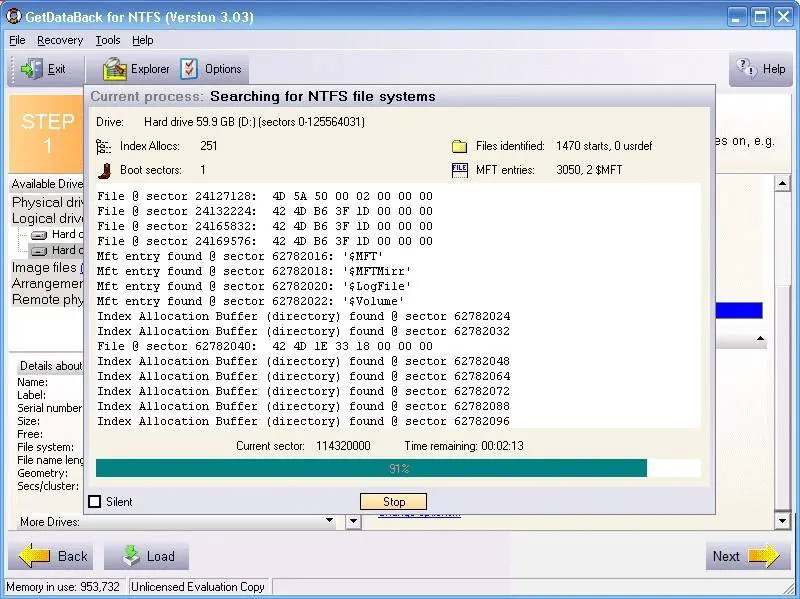The width and height of the screenshot is (800, 599).
Task: Open the Help menu
Action: click(142, 40)
